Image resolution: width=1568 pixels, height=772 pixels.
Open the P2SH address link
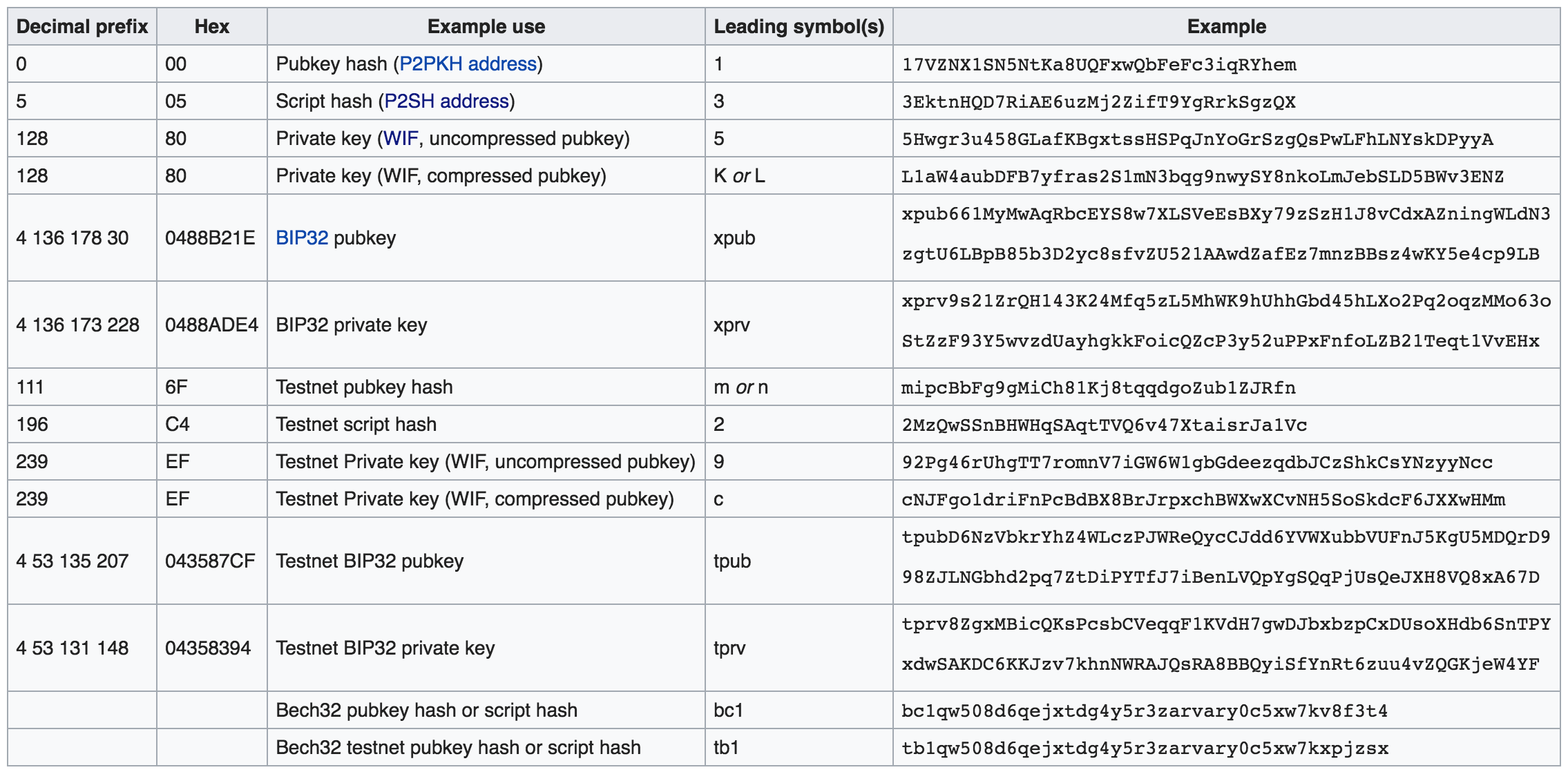(x=446, y=102)
